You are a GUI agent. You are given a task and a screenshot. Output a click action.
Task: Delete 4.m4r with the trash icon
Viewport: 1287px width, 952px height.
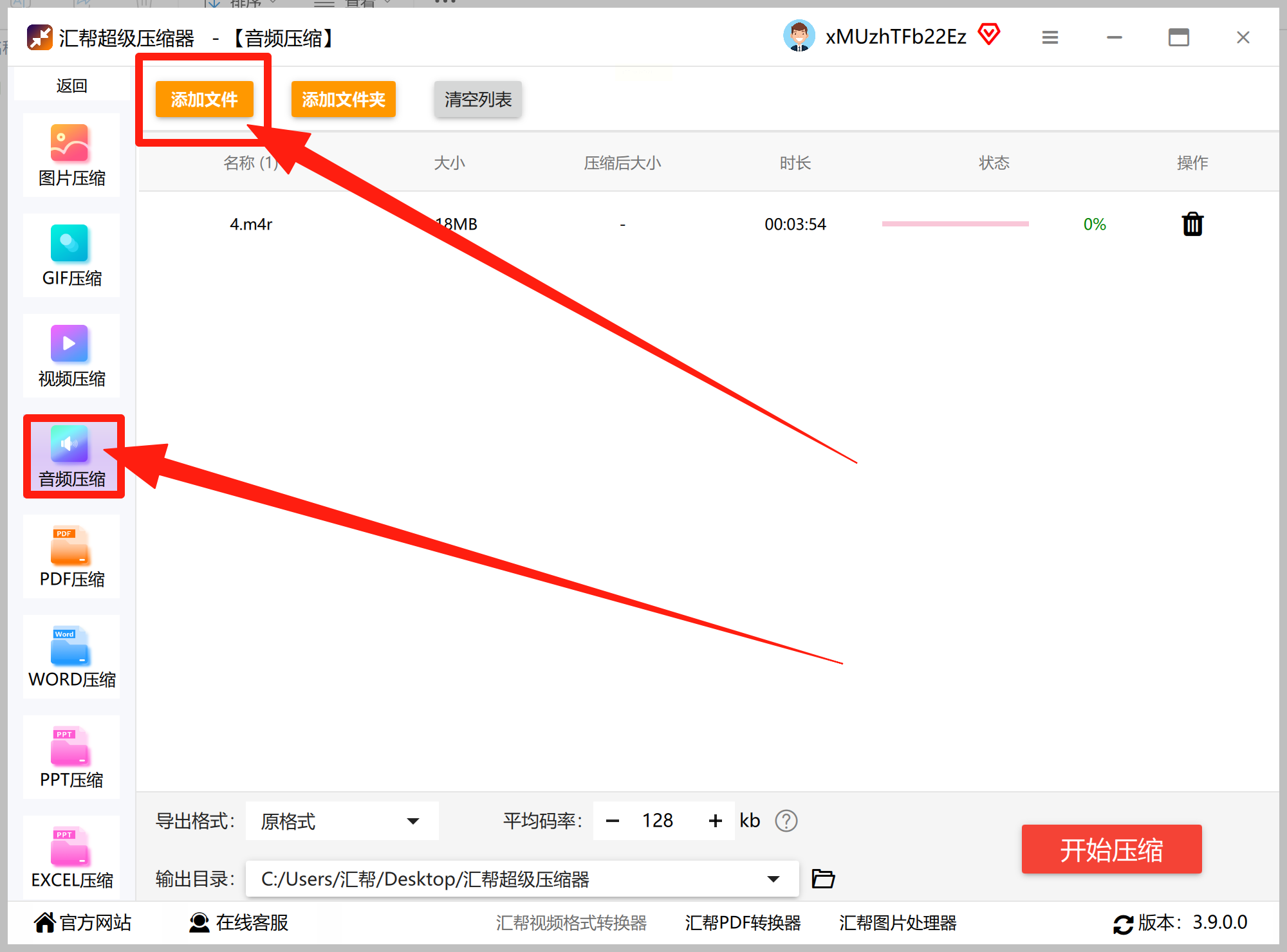coord(1192,224)
